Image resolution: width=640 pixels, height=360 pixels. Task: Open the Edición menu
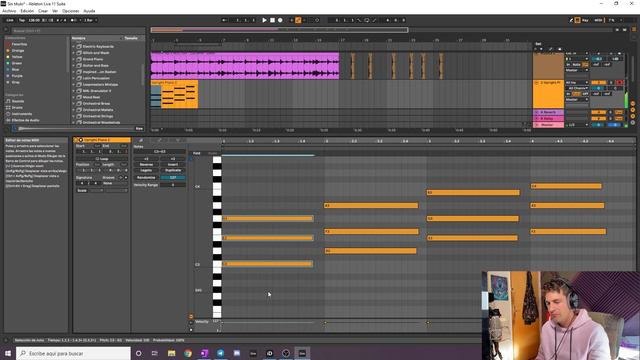27,11
